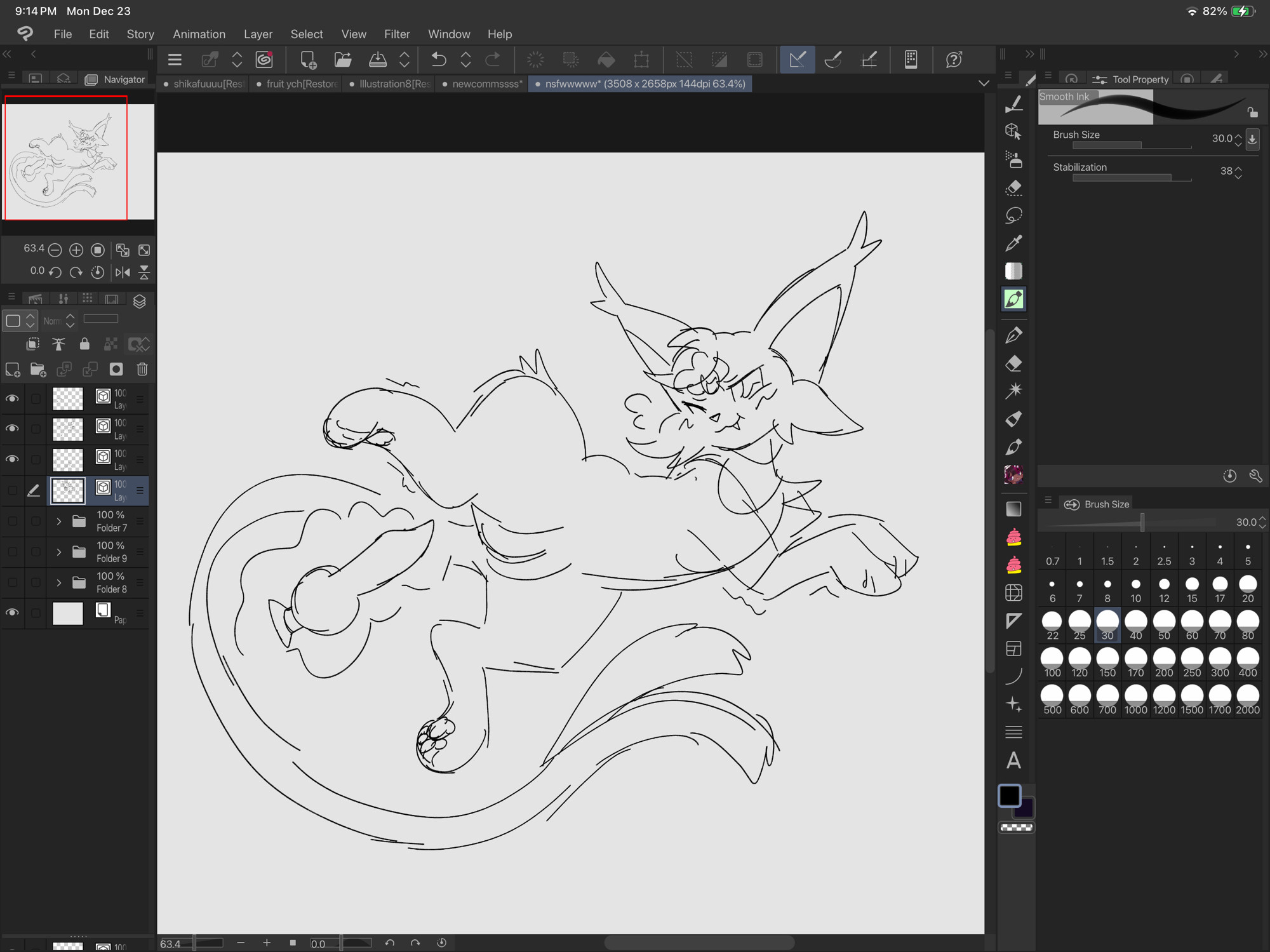This screenshot has height=952, width=1270.
Task: Create new layer folder icon
Action: (37, 370)
